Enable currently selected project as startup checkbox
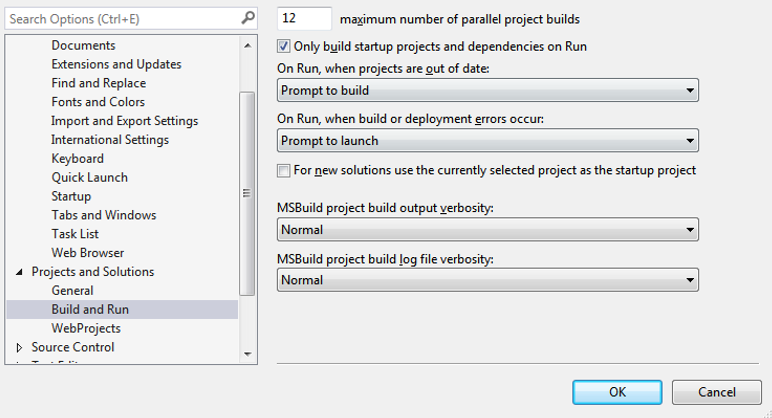 tap(284, 170)
